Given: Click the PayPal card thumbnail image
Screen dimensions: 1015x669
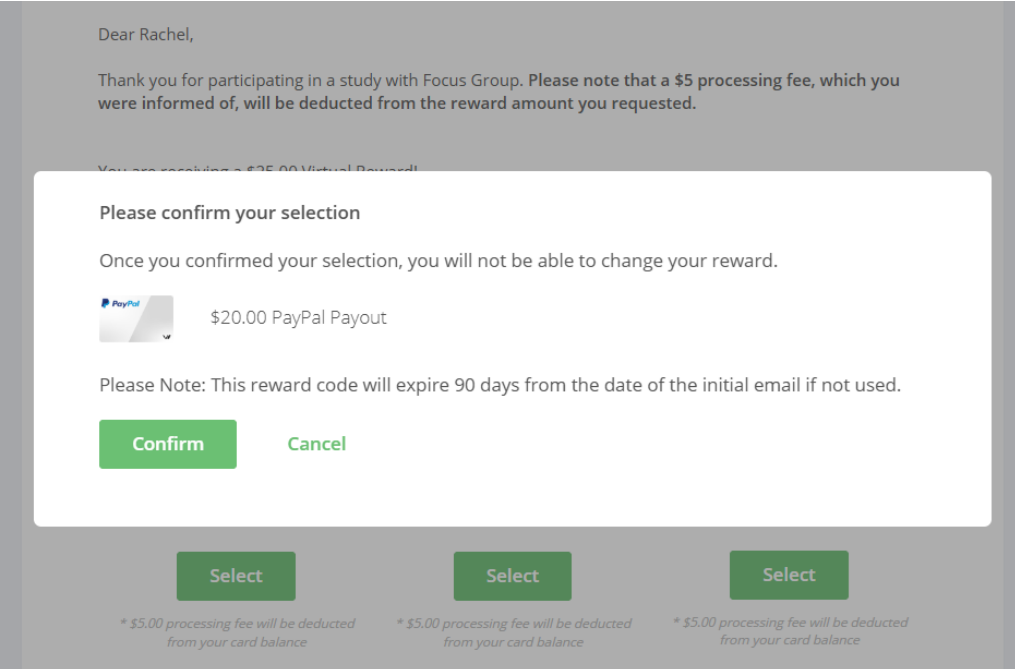Looking at the screenshot, I should 136,318.
